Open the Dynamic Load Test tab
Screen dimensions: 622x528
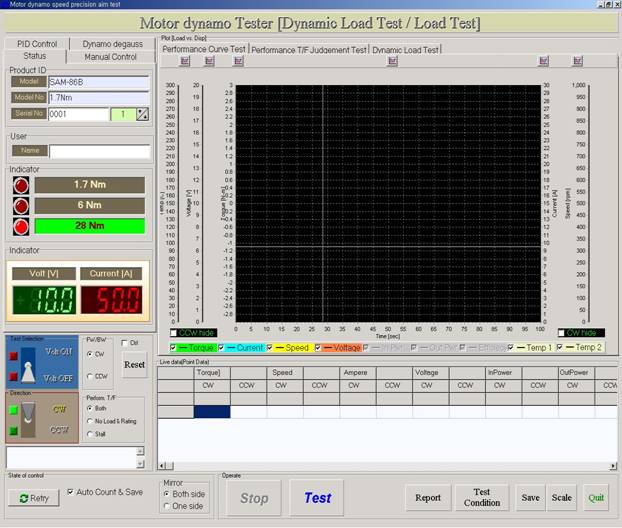[x=405, y=50]
